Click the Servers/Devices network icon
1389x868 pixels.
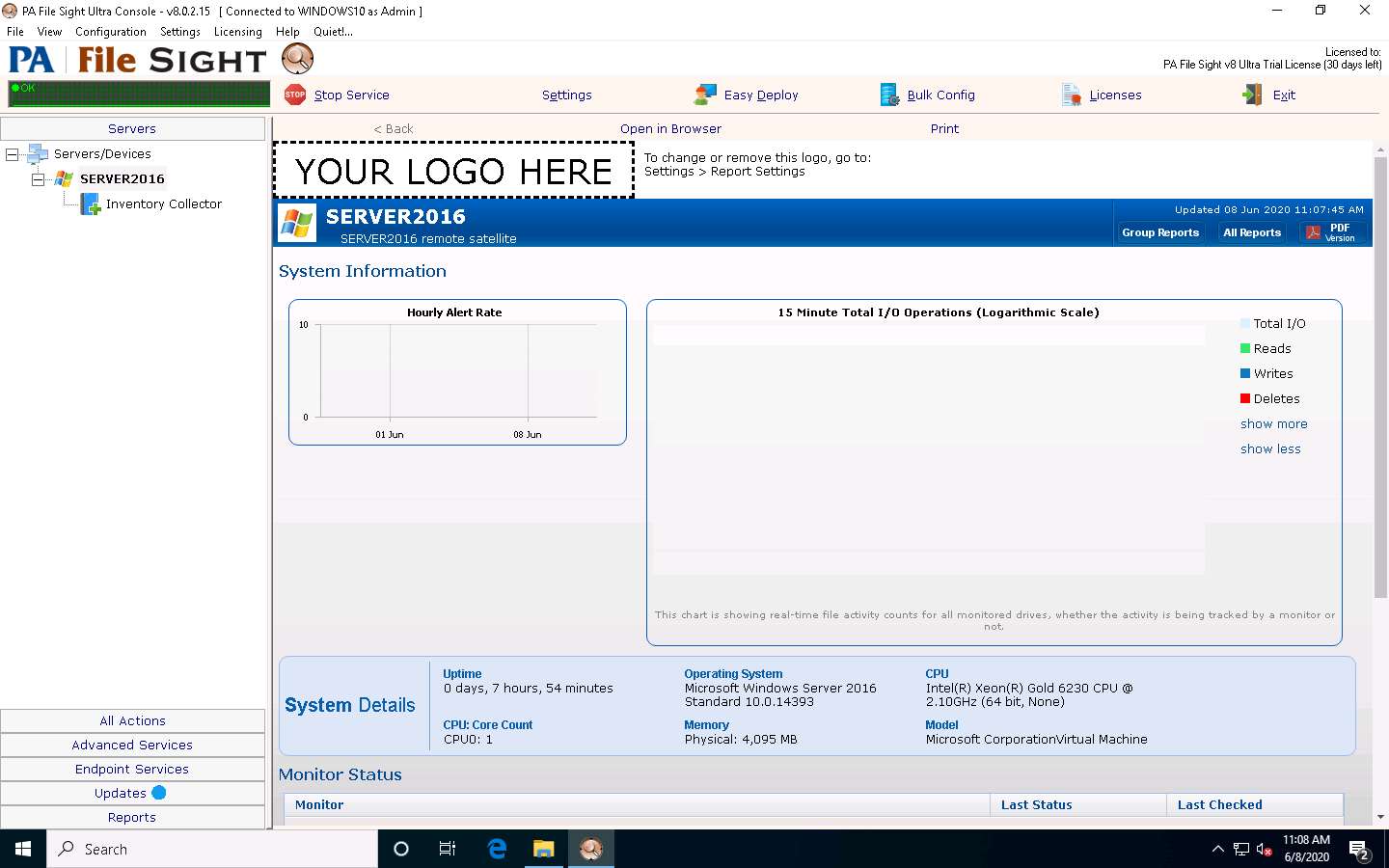(39, 153)
